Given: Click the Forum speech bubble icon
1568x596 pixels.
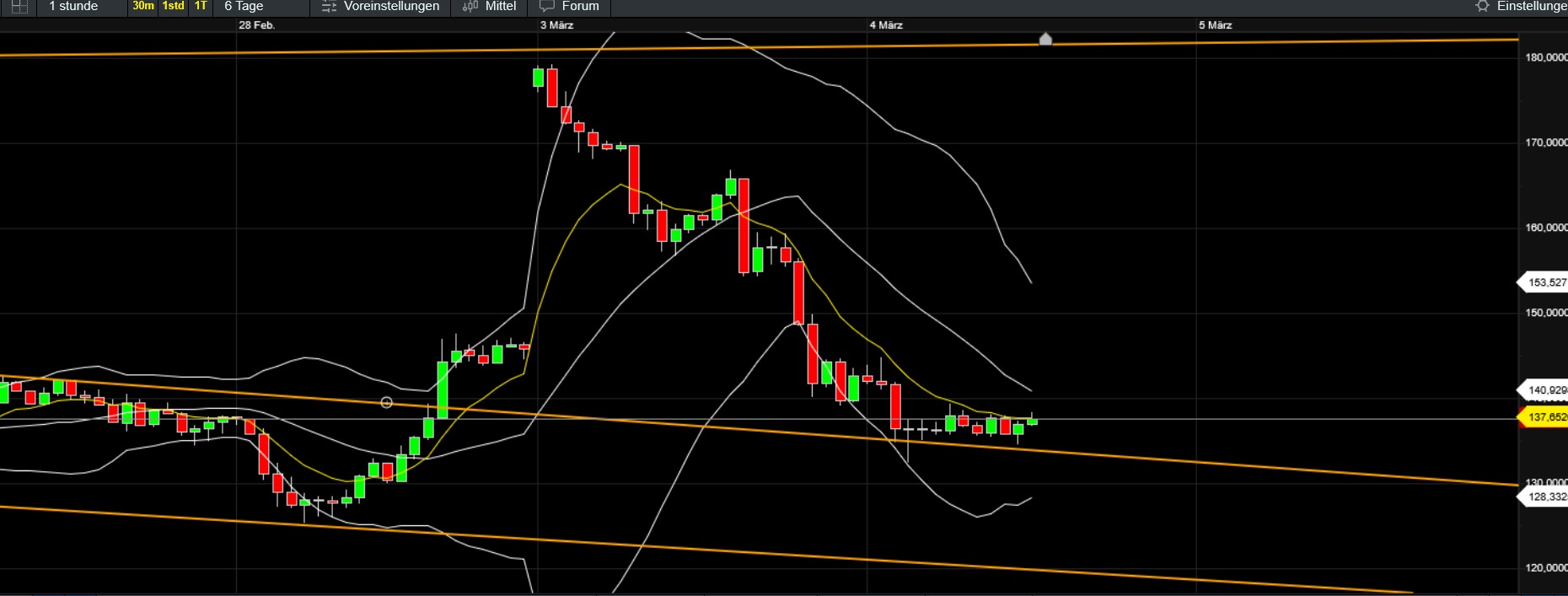Looking at the screenshot, I should pos(547,7).
